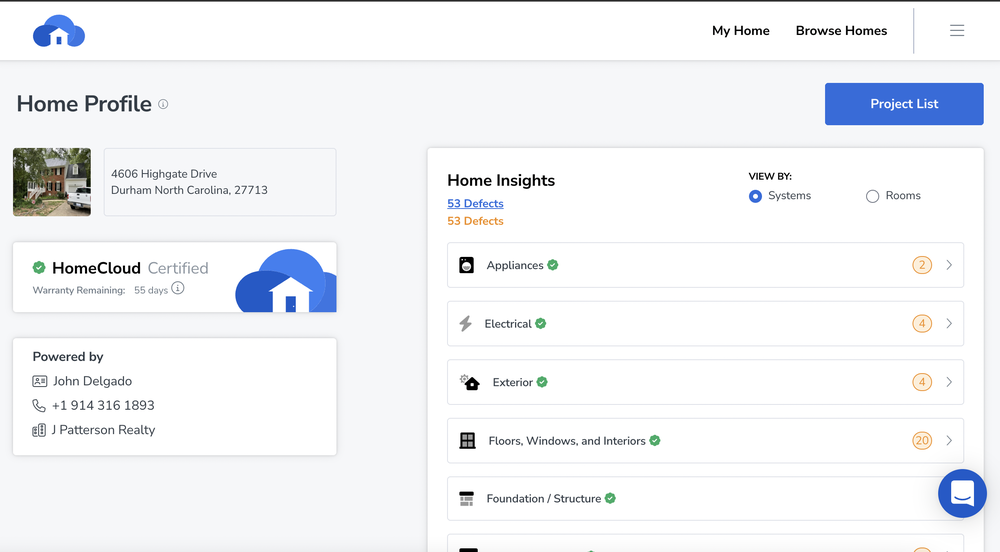Click the Exterior defect count badge 4
The height and width of the screenshot is (552, 1000).
click(x=922, y=382)
